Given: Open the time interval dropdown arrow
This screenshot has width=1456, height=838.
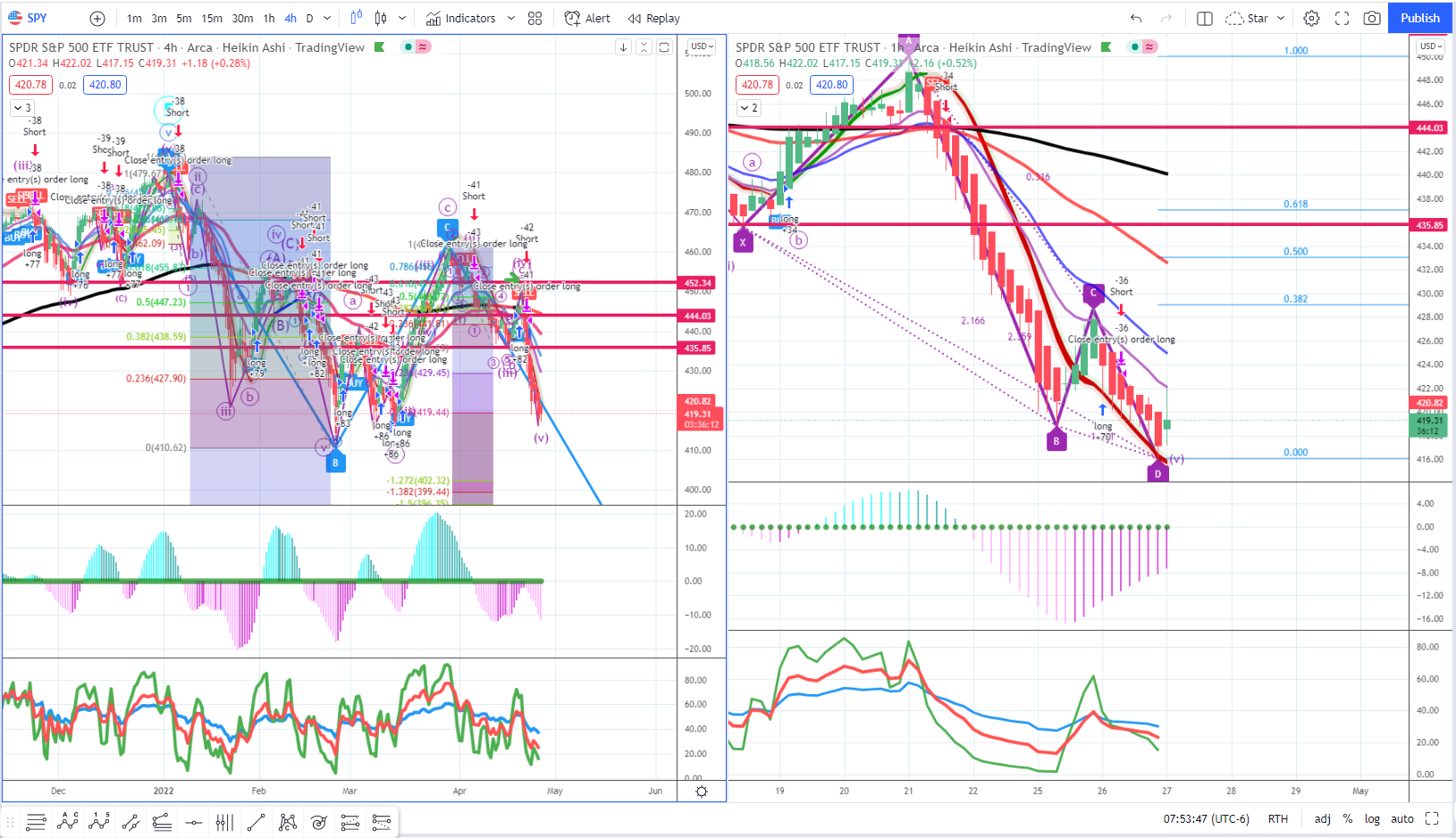Looking at the screenshot, I should (327, 18).
